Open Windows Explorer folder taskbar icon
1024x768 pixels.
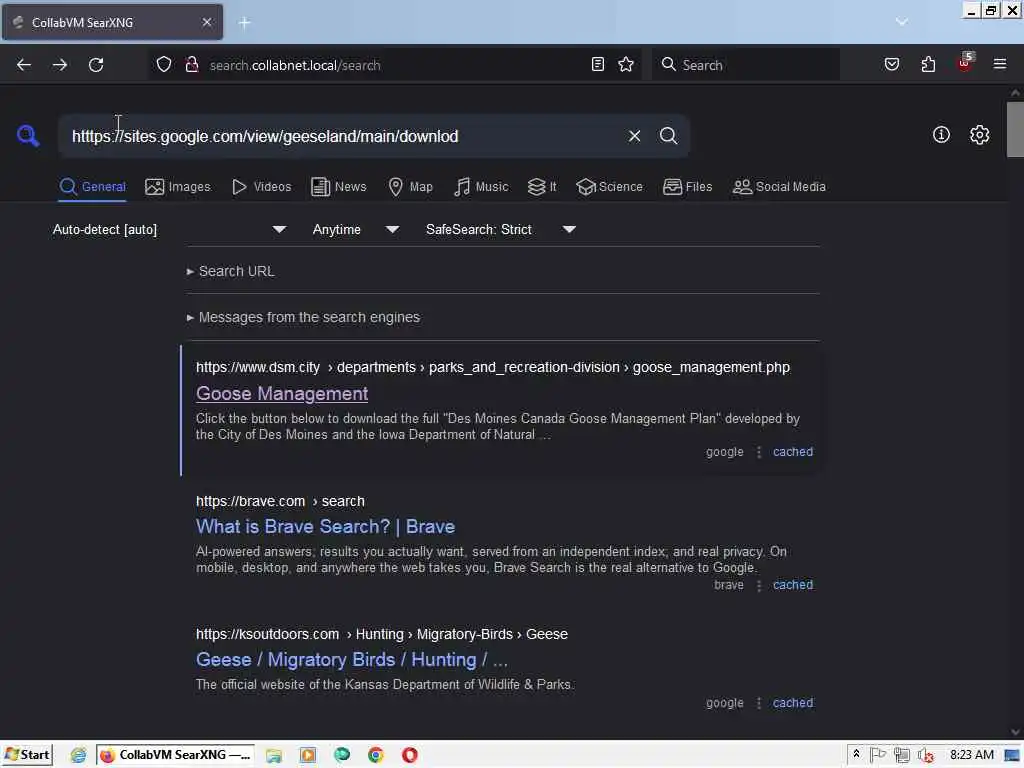coord(274,756)
